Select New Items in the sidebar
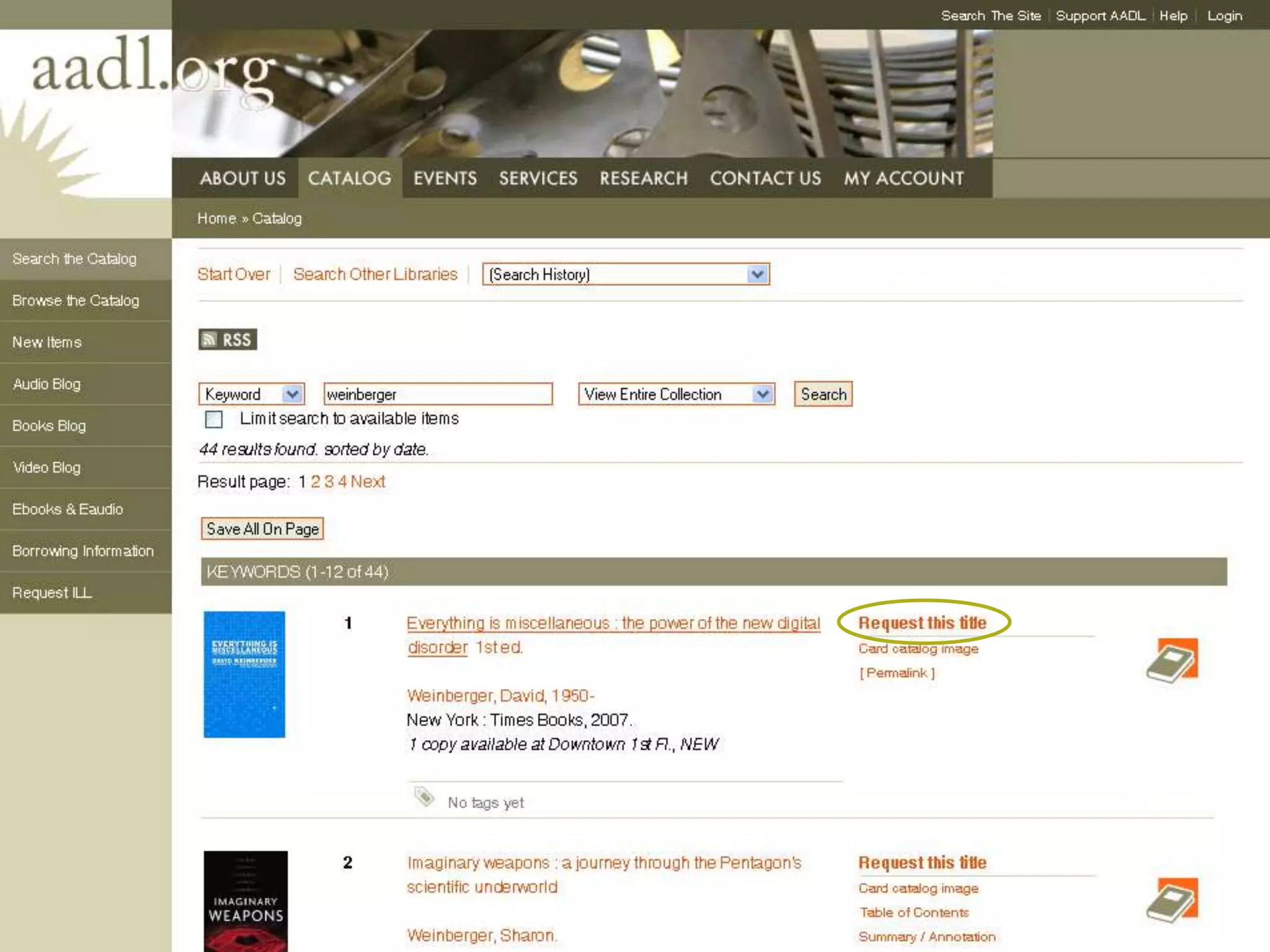The width and height of the screenshot is (1270, 952). click(47, 342)
